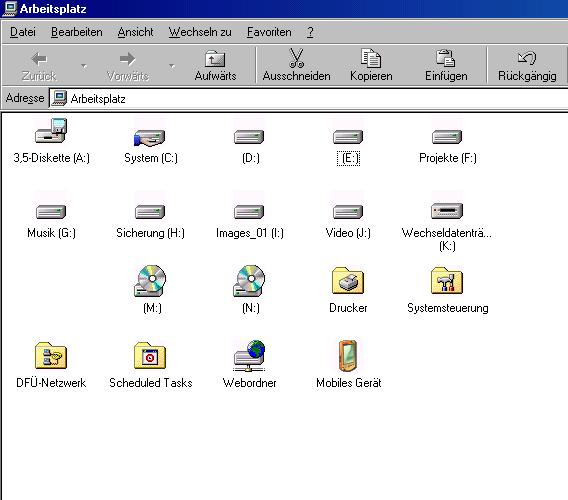Image resolution: width=568 pixels, height=500 pixels.
Task: Expand the Vorwärts history dropdown arrow
Action: point(172,66)
